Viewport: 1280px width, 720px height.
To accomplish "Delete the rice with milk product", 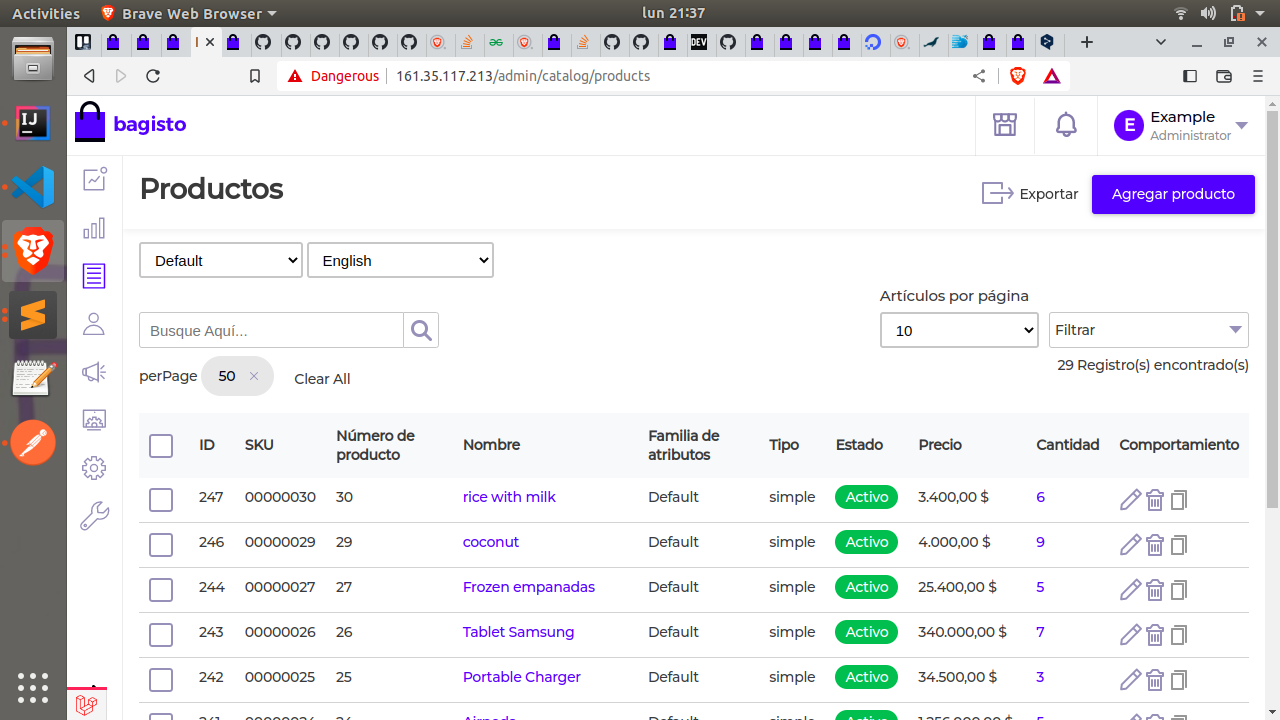I will coord(1155,499).
